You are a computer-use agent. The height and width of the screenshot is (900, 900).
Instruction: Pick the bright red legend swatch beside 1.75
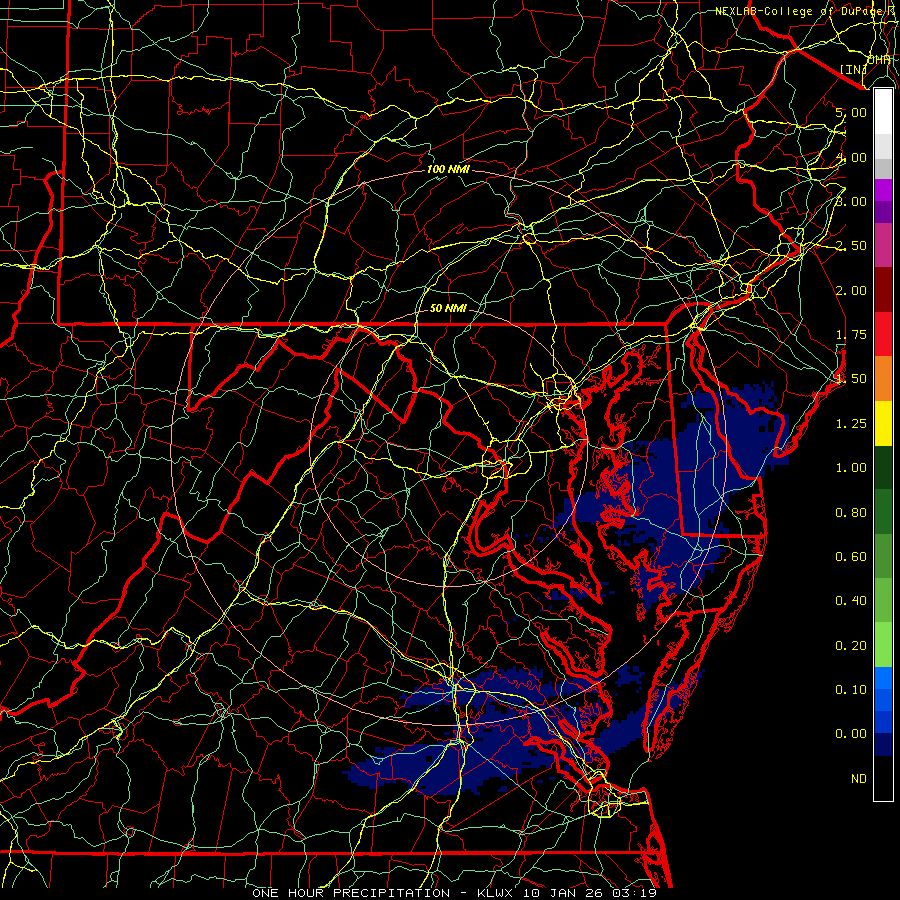click(x=883, y=334)
